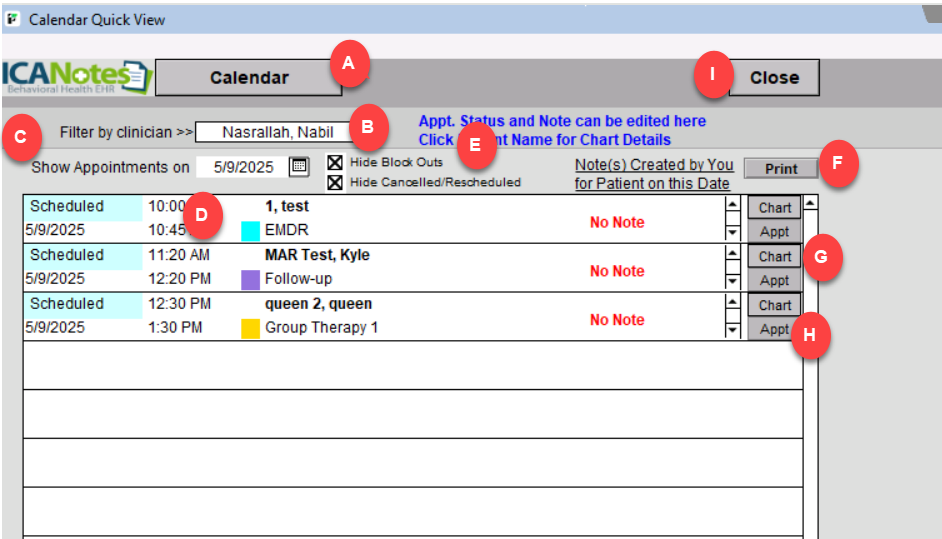
Task: Click the 1:30 PM end time
Action: 175,327
